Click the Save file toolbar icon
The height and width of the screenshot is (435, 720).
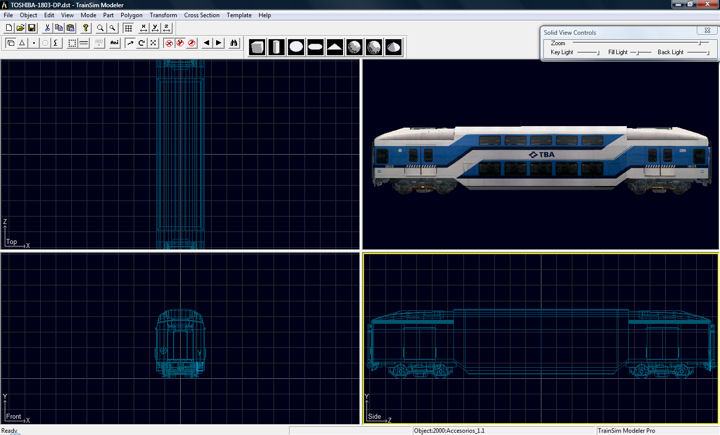[32, 28]
